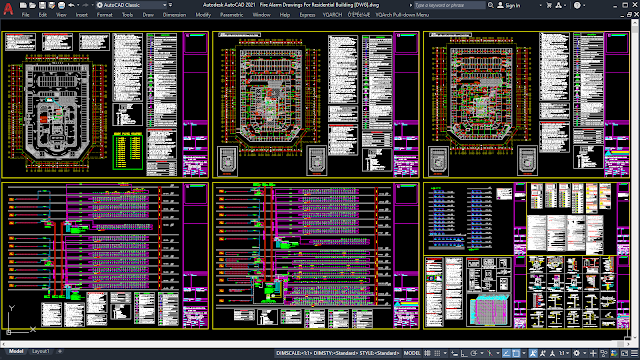Open the Express menu
This screenshot has height=360, width=640.
tap(307, 15)
